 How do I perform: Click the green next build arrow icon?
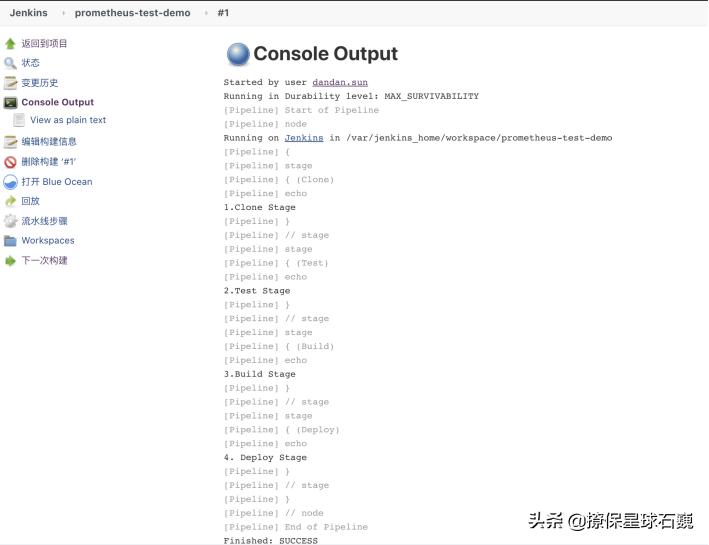pos(10,261)
